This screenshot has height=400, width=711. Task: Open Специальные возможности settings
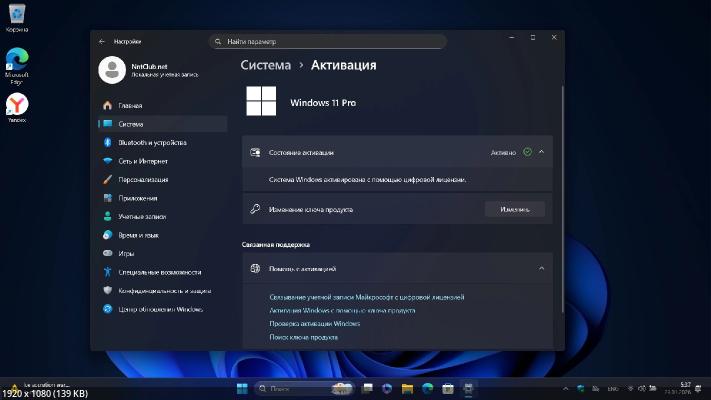[159, 272]
